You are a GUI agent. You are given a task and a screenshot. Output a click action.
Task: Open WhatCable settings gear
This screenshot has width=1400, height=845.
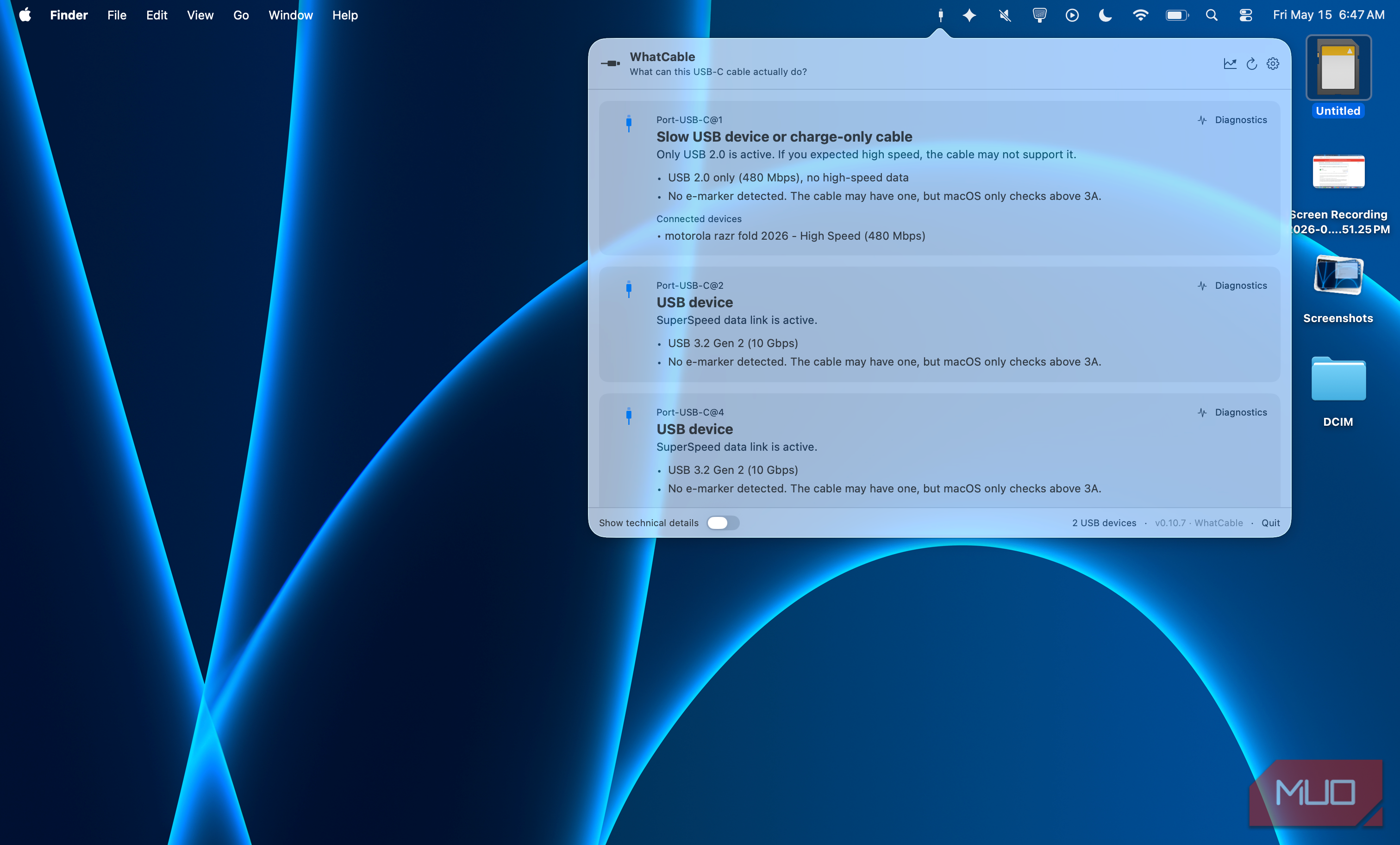click(x=1273, y=63)
